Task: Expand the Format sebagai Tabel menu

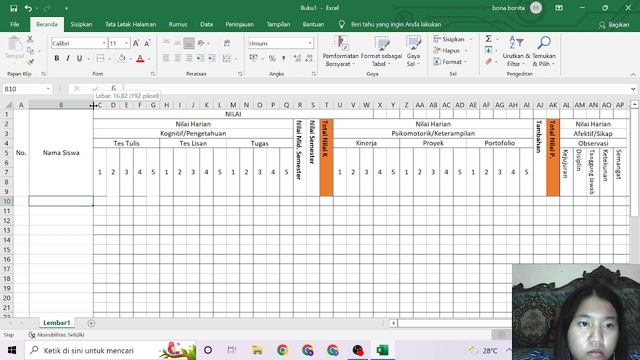Action: pos(382,52)
